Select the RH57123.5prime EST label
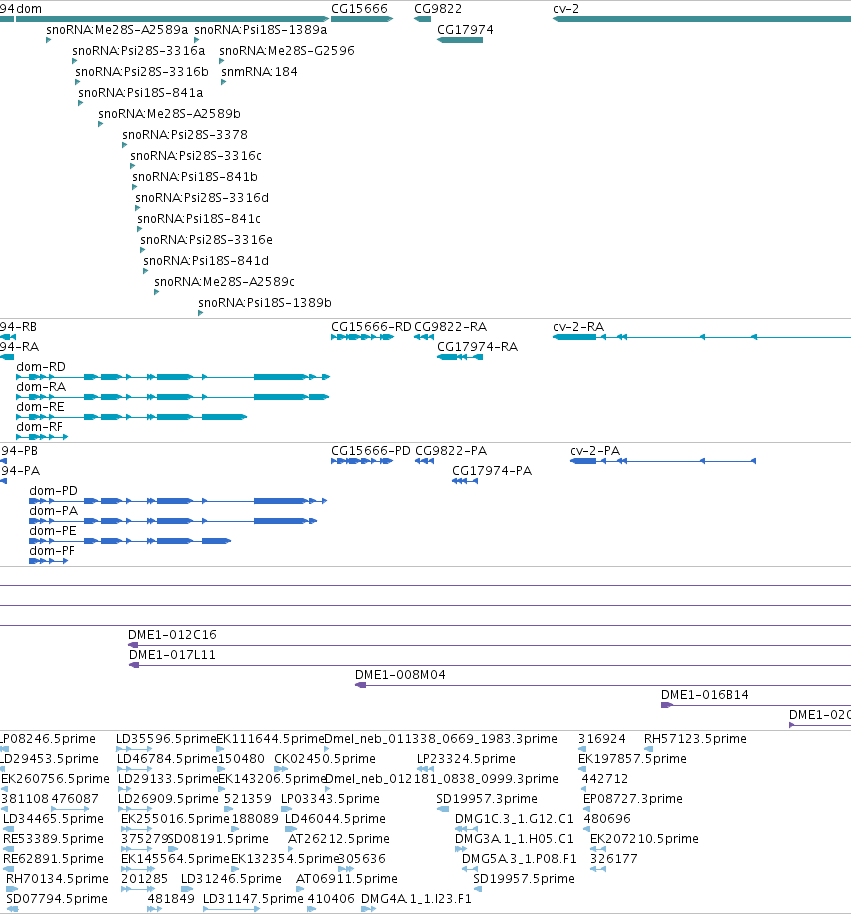 tap(695, 739)
